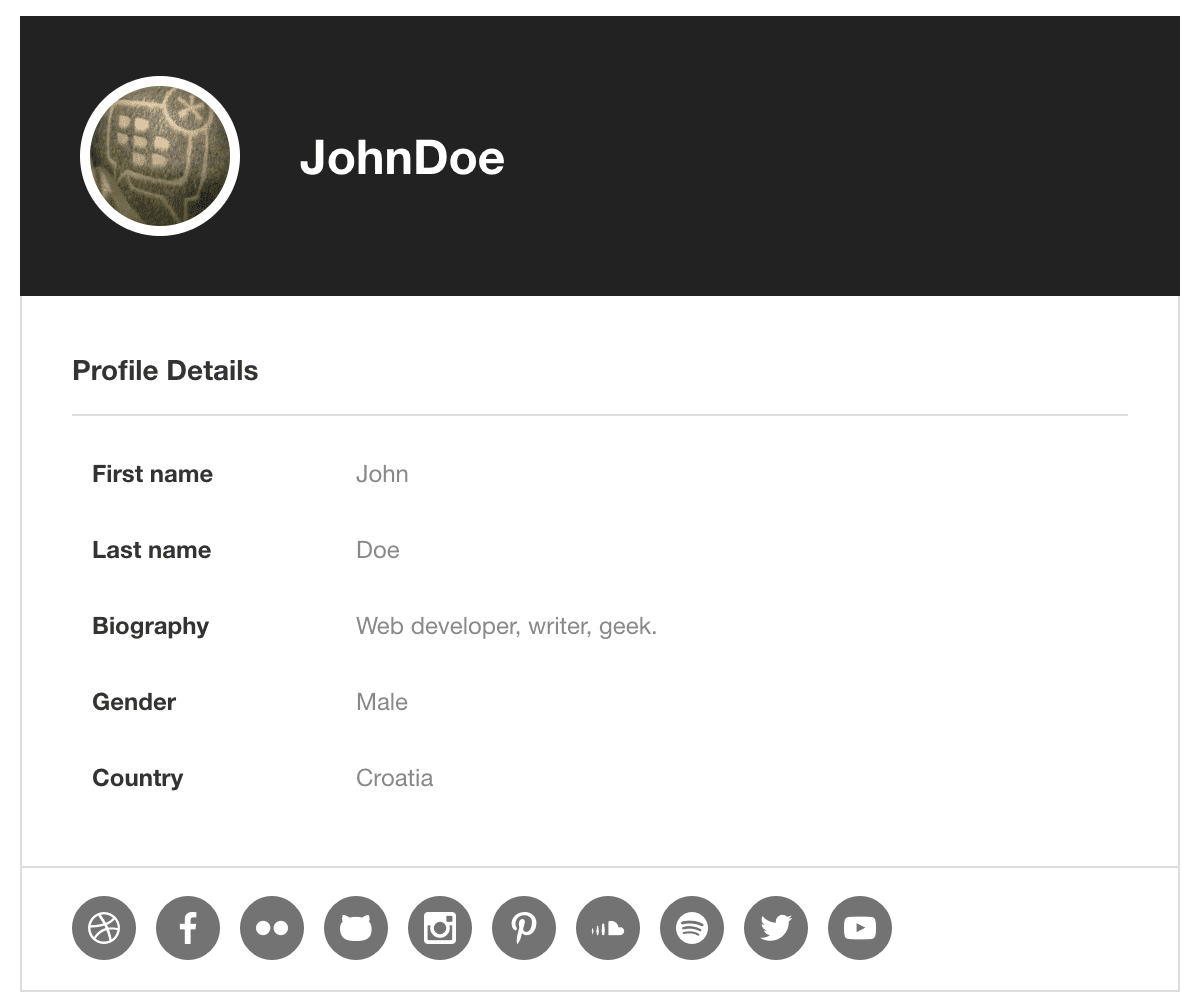1198x1008 pixels.
Task: Click the Country value Croatia
Action: coord(394,778)
